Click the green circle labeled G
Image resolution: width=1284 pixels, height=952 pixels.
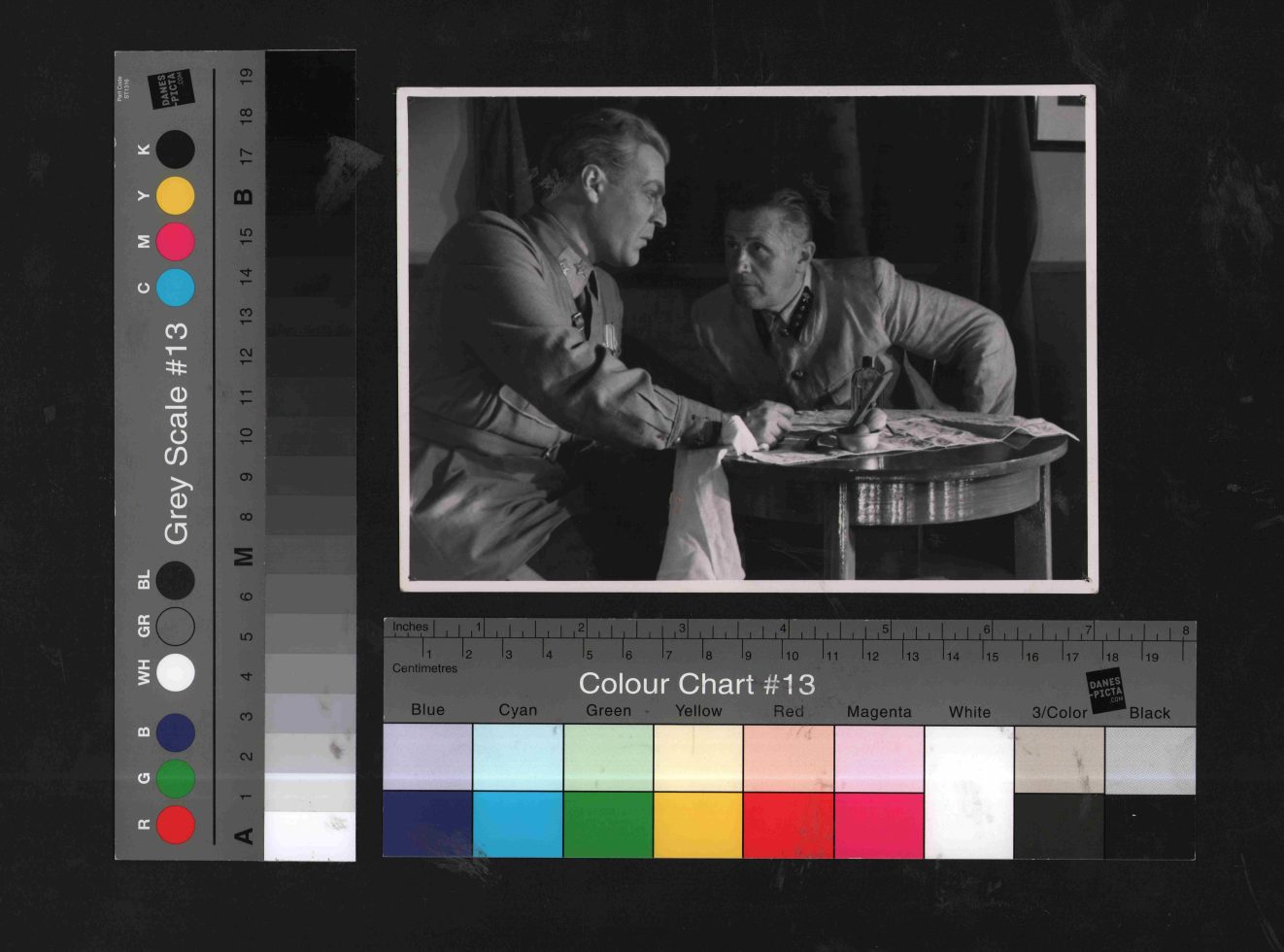(x=176, y=778)
